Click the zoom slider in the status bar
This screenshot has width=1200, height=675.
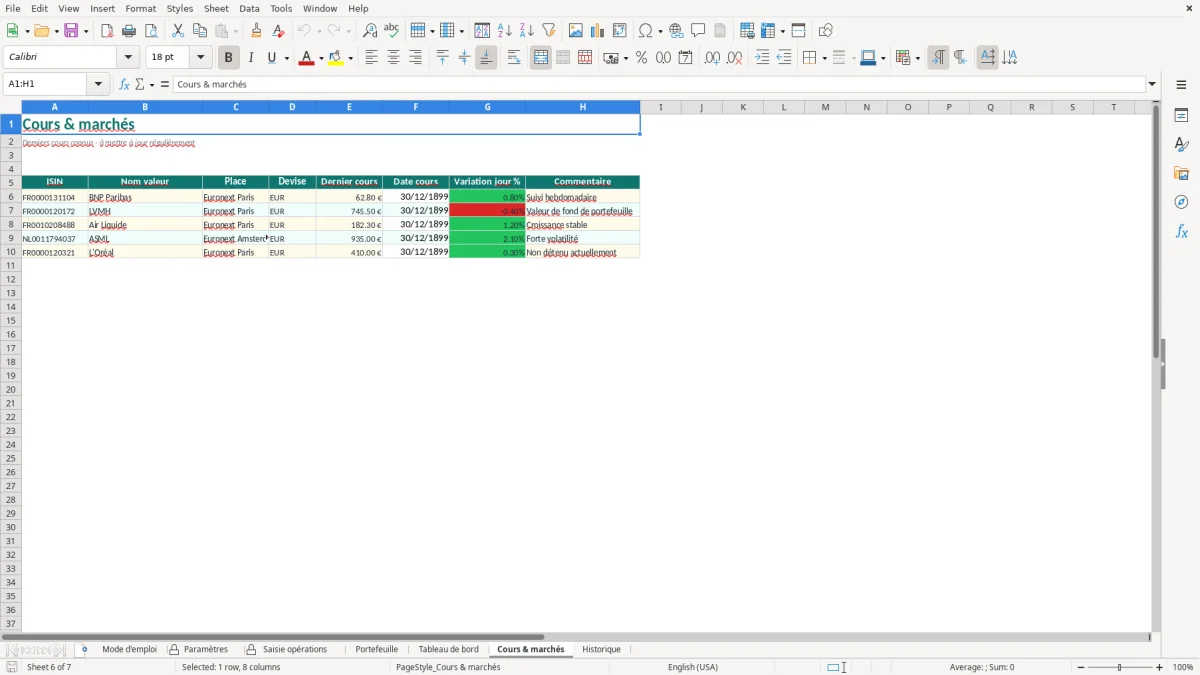tap(1120, 667)
